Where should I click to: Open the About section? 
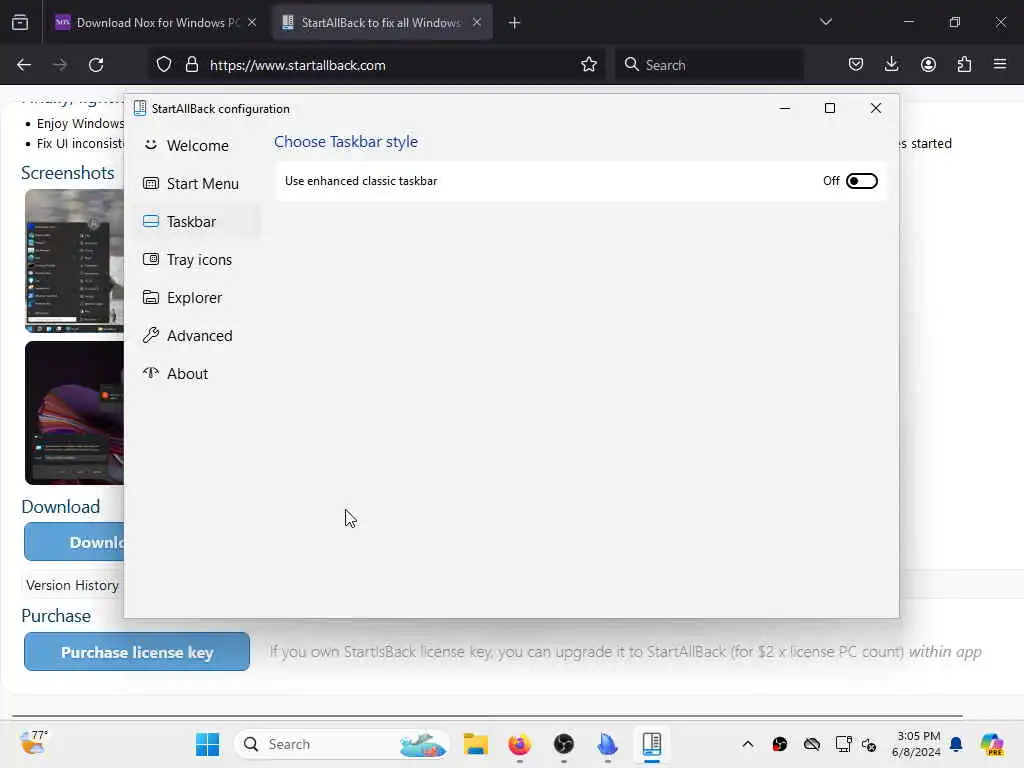[197, 373]
